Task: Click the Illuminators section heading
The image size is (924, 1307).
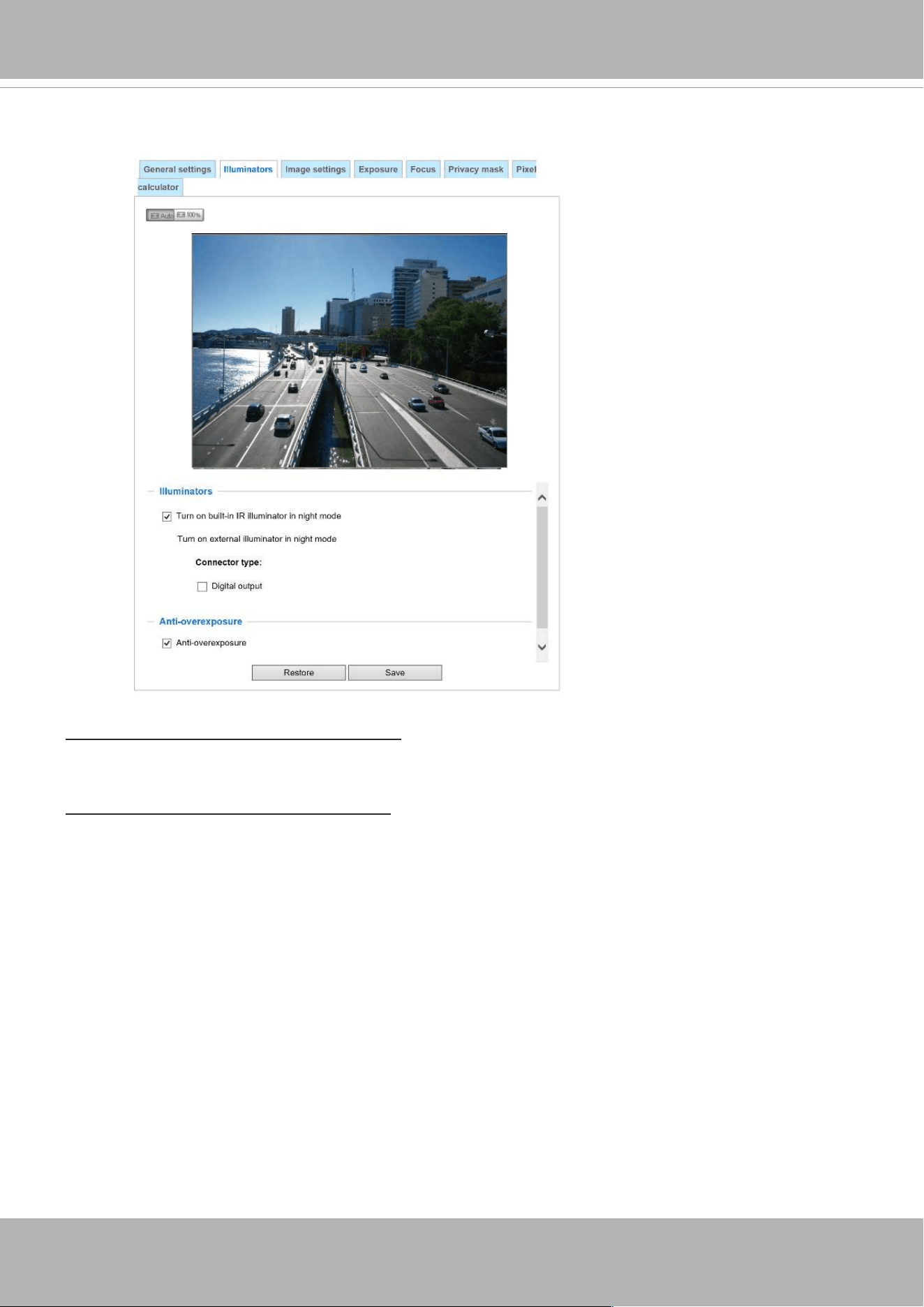Action: [x=186, y=492]
